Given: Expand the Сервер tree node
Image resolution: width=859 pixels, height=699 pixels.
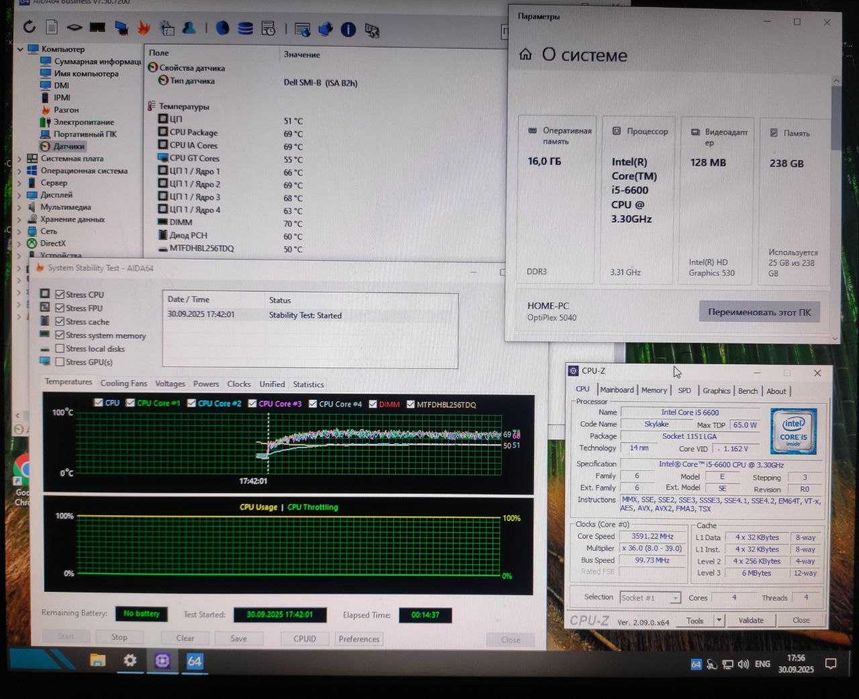Looking at the screenshot, I should [x=20, y=182].
